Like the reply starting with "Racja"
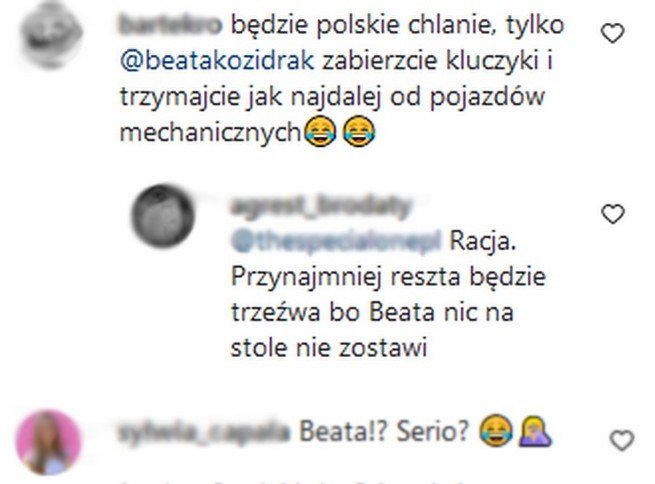Image resolution: width=655 pixels, height=484 pixels. (x=612, y=214)
